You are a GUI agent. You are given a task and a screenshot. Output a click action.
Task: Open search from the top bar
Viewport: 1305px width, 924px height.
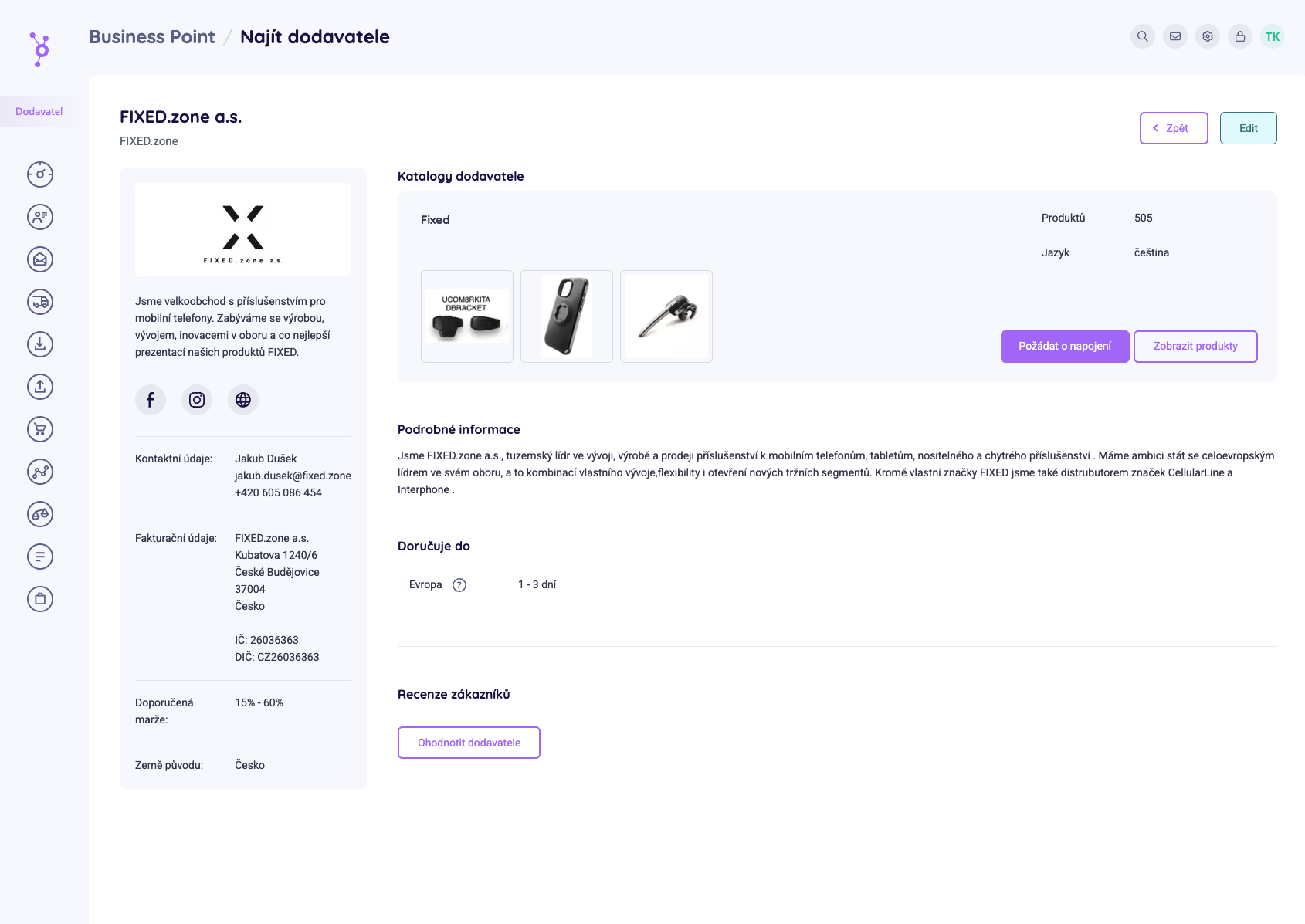tap(1143, 36)
